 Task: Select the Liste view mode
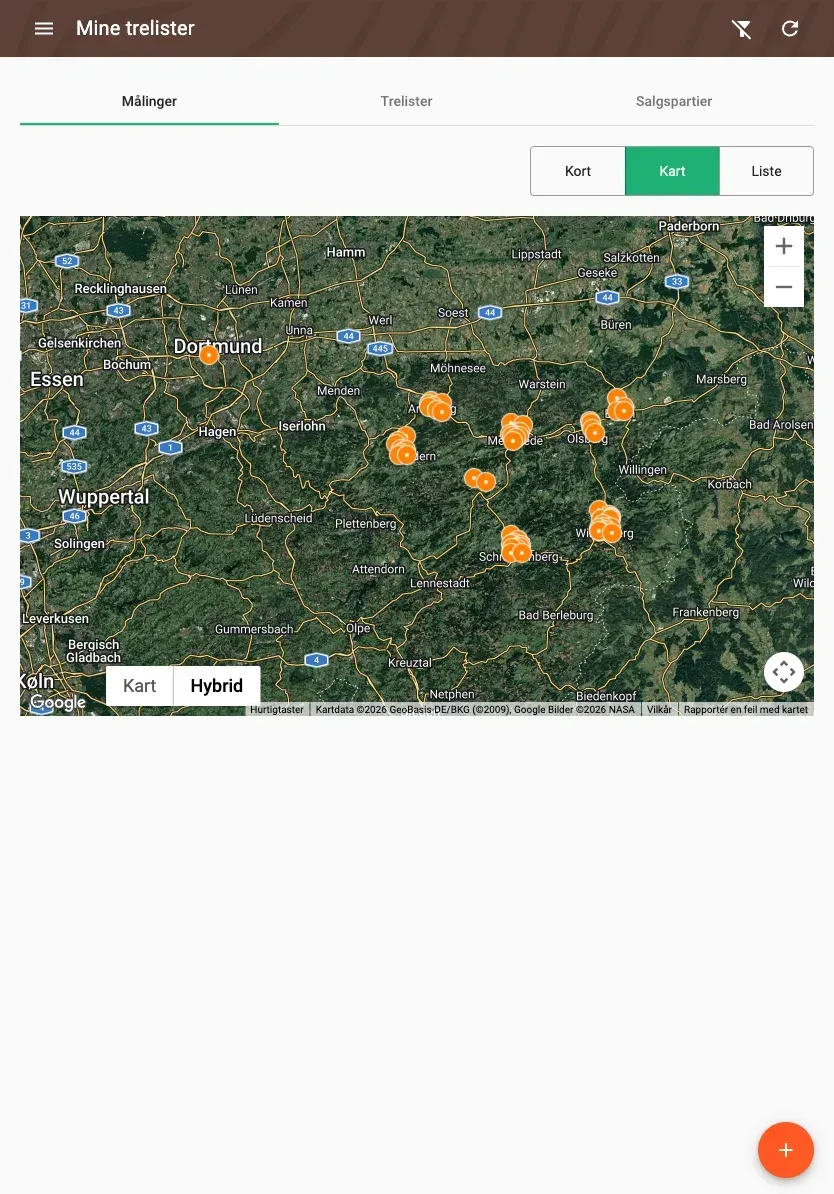[766, 171]
